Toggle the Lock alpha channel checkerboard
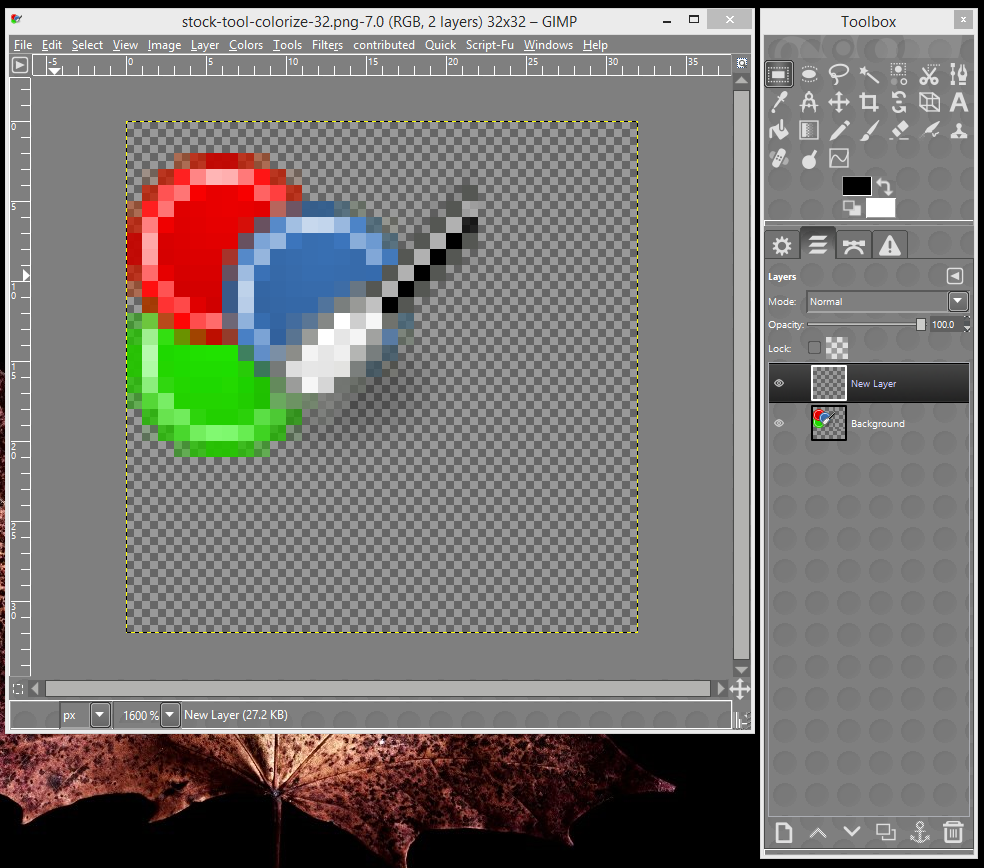This screenshot has width=984, height=868. pos(837,348)
